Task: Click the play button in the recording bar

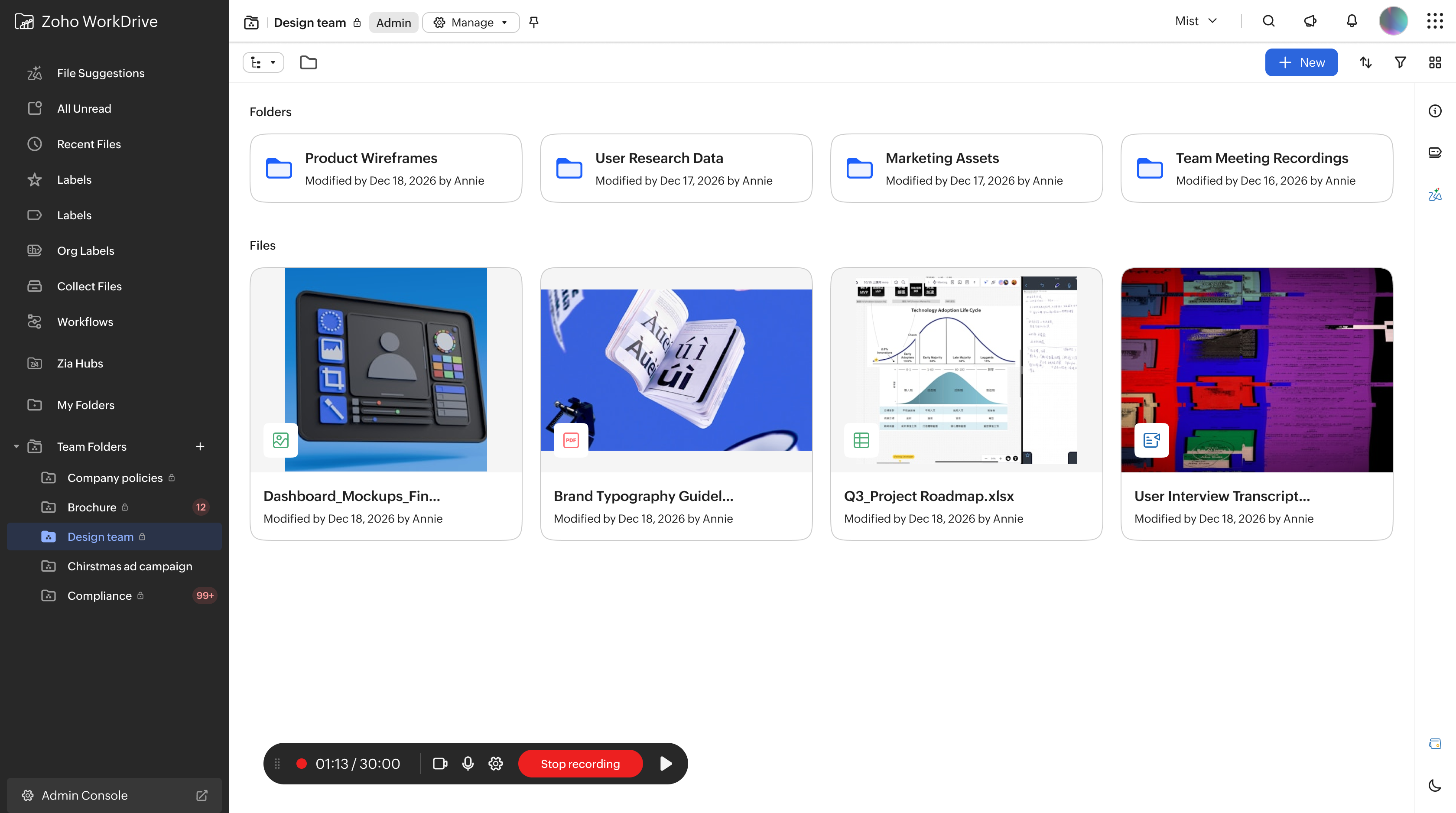Action: point(666,764)
